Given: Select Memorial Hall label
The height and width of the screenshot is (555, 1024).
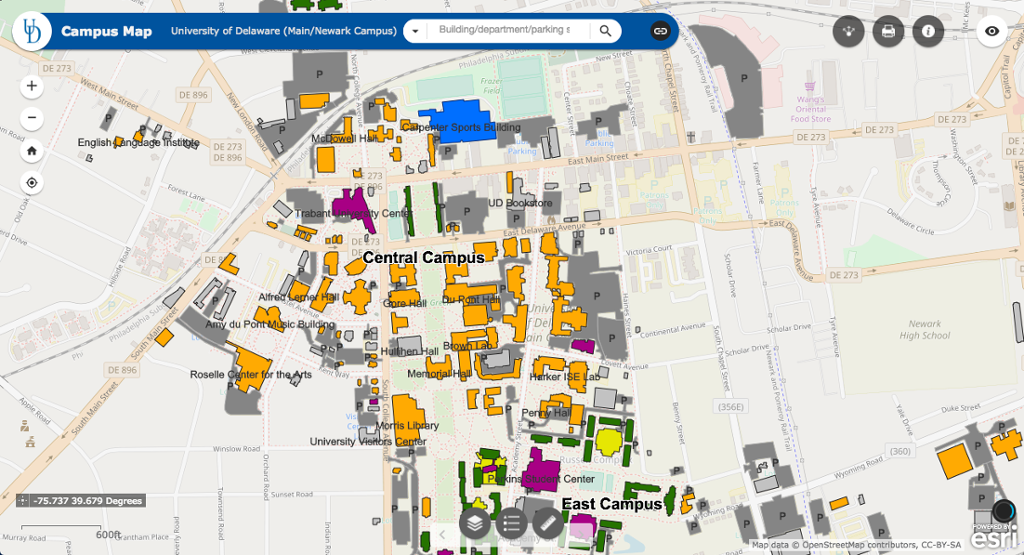Looking at the screenshot, I should (439, 374).
